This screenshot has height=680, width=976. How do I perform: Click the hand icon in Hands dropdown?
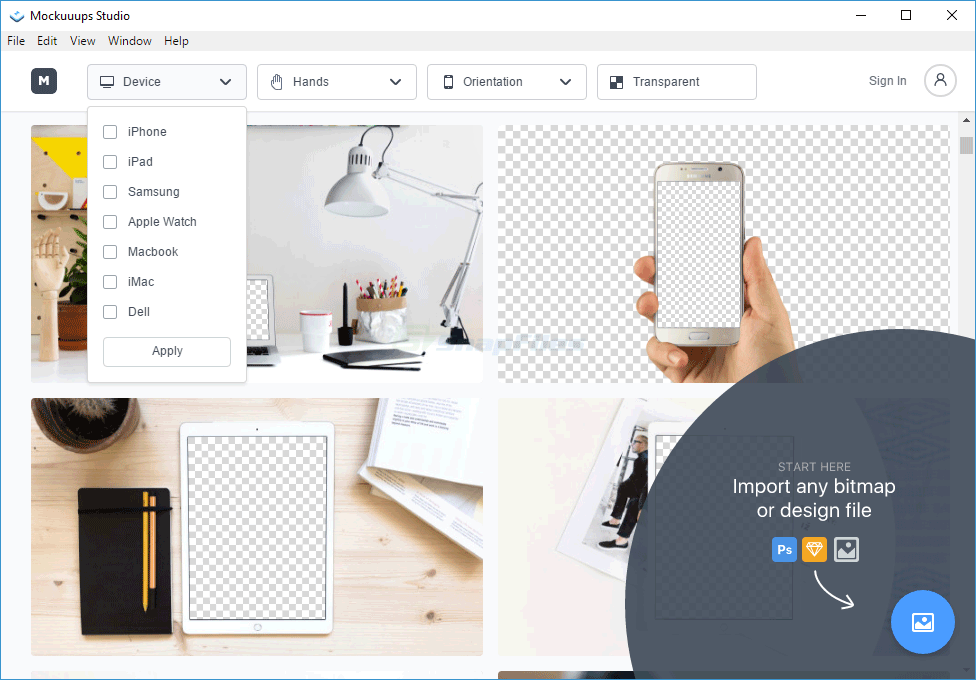click(277, 82)
